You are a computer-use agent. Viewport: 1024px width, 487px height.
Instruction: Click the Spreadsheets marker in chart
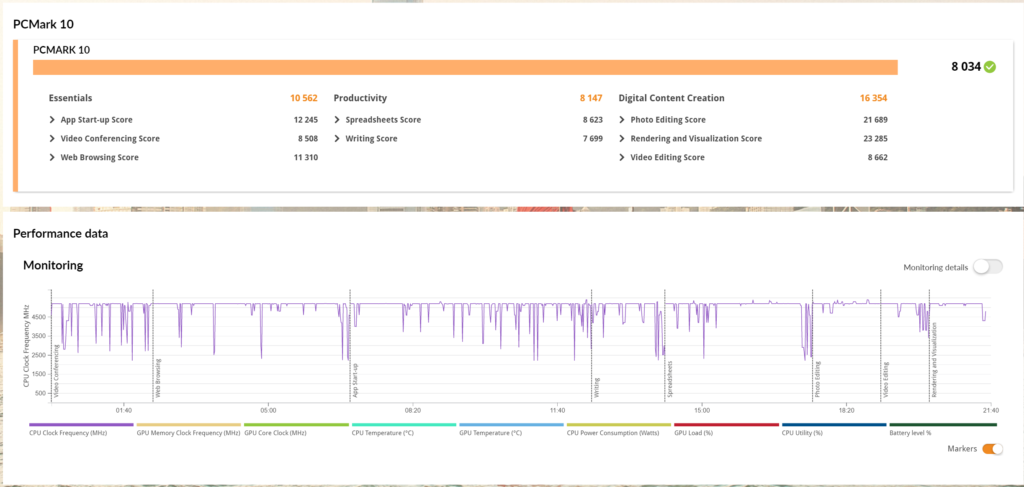[x=665, y=345]
